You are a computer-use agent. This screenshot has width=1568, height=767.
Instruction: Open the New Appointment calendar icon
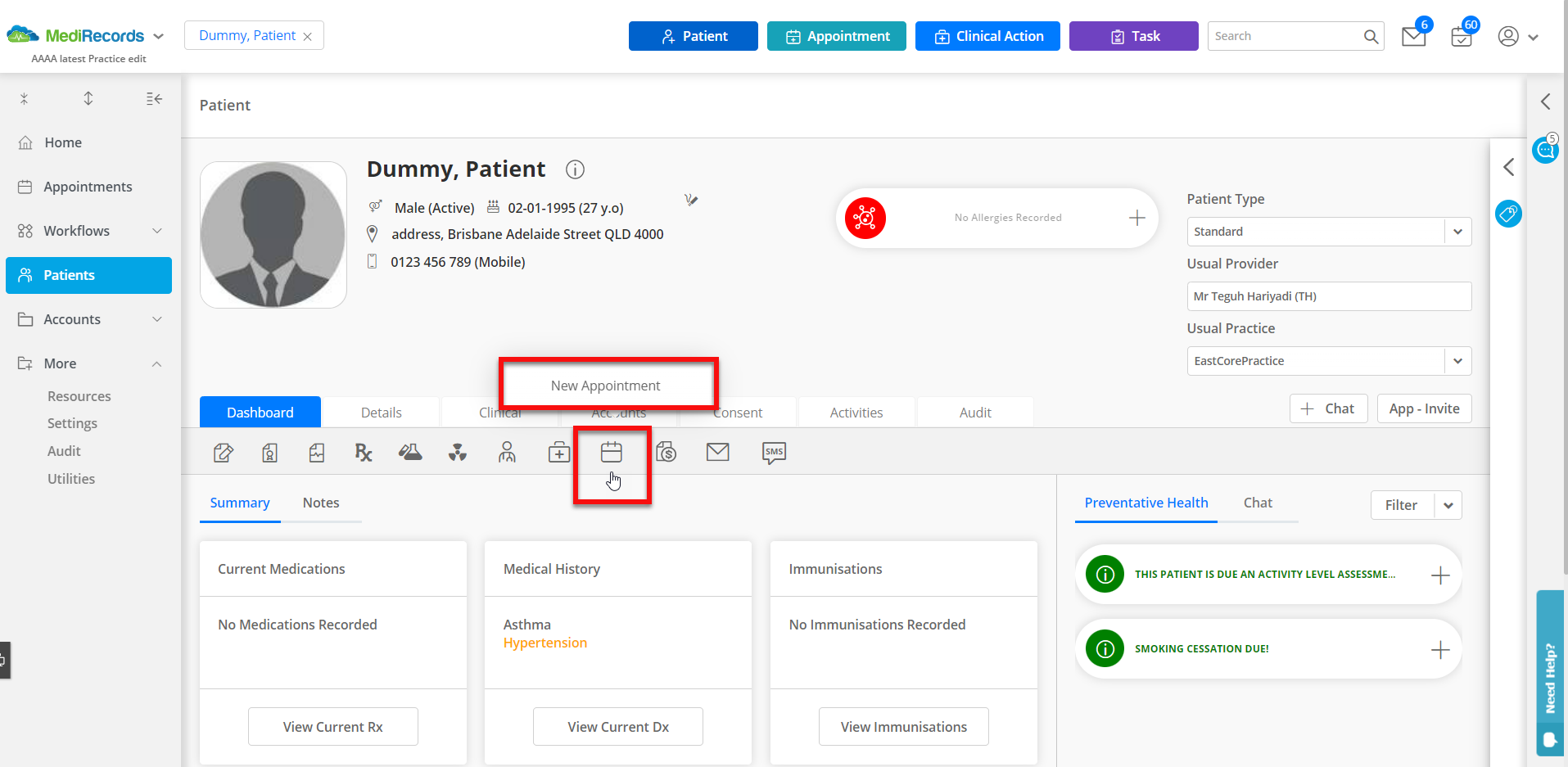(612, 451)
